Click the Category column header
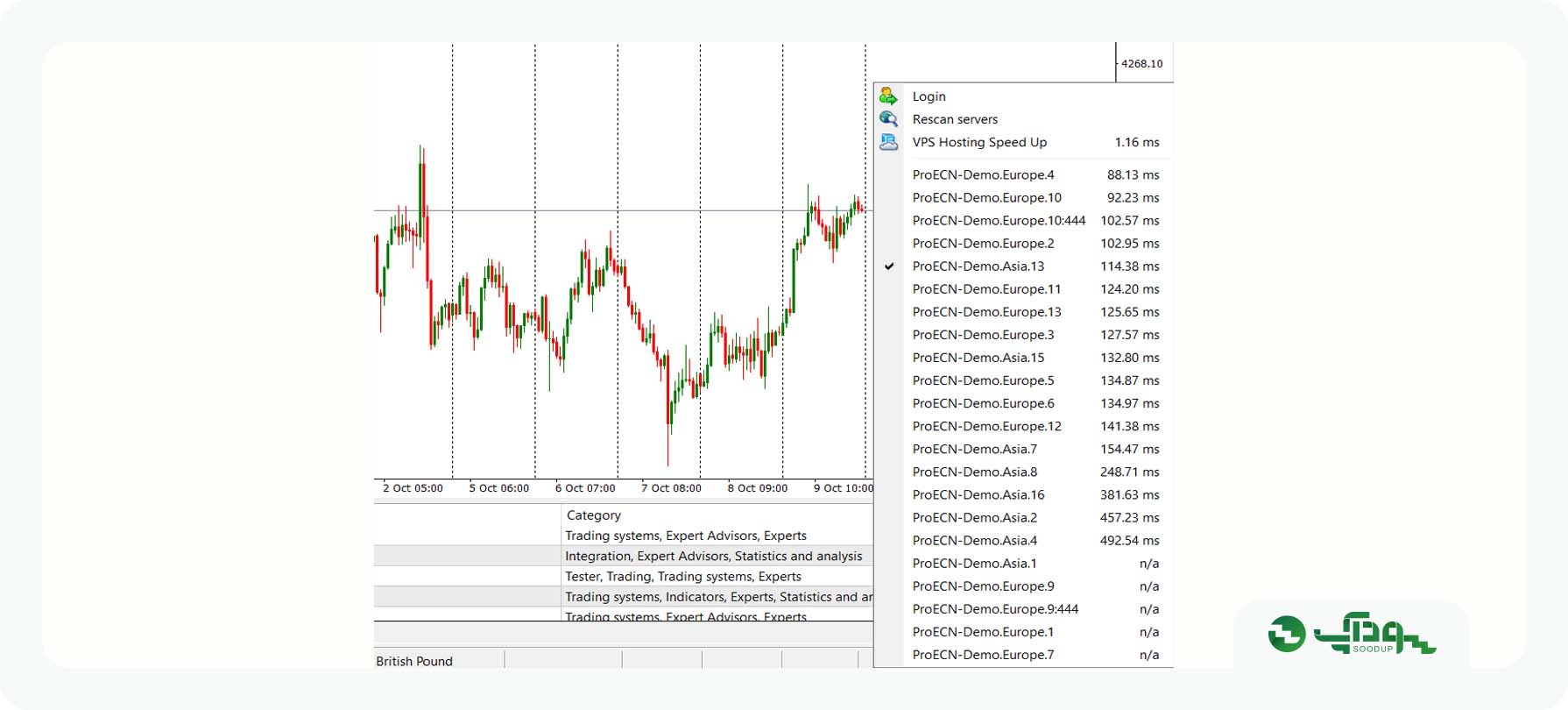Screen dimensions: 1568x710 tap(594, 515)
